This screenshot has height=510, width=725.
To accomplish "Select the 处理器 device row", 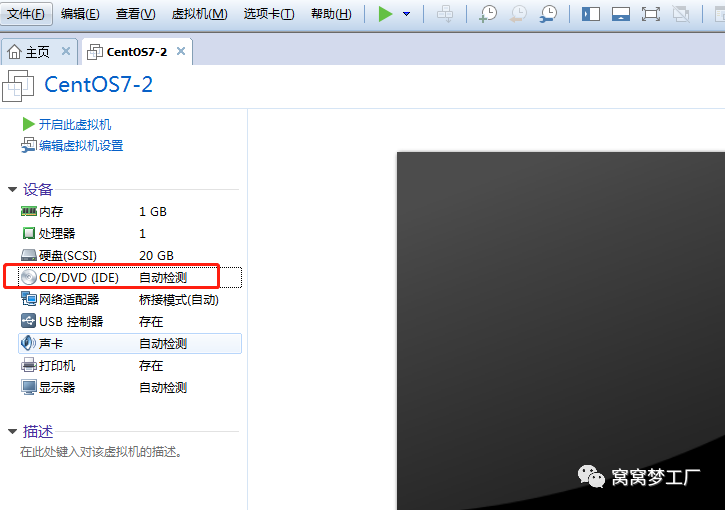I will [130, 233].
